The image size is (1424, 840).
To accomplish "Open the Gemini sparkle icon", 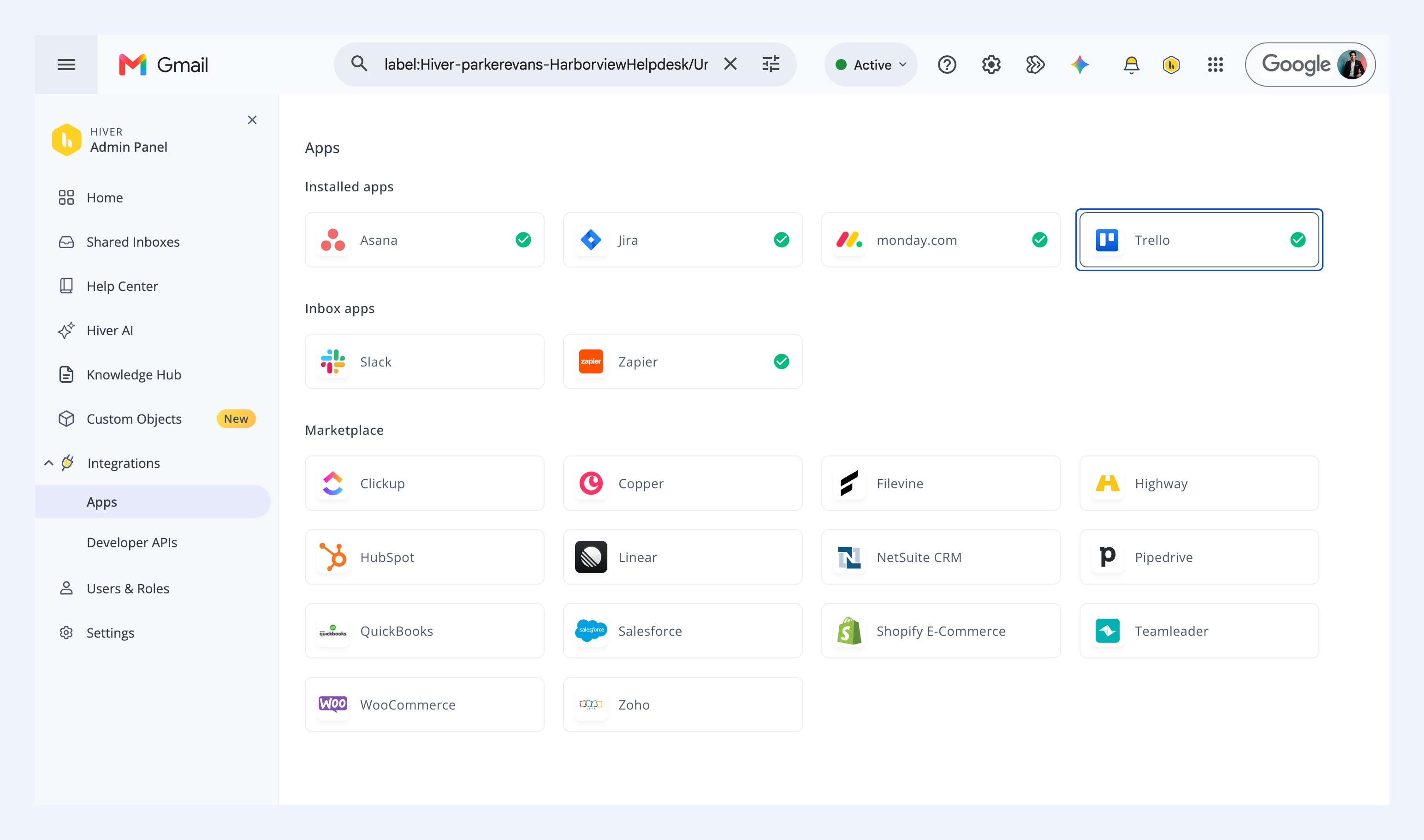I will (x=1080, y=65).
